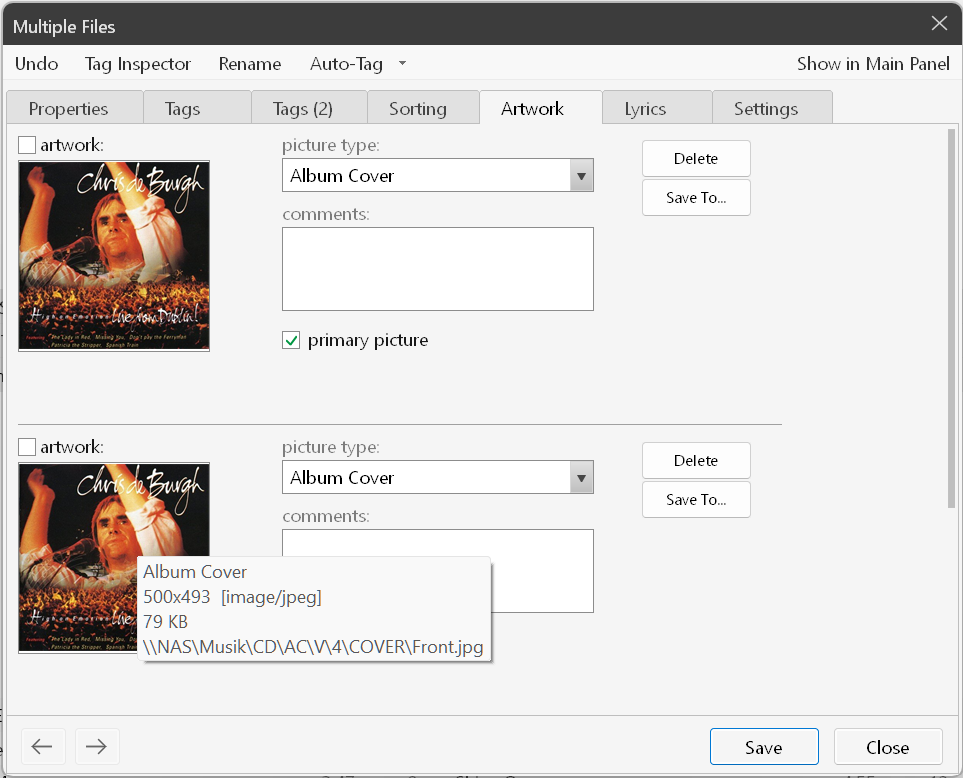The width and height of the screenshot is (963, 778).
Task: Click the first album cover thumbnail
Action: coord(114,256)
